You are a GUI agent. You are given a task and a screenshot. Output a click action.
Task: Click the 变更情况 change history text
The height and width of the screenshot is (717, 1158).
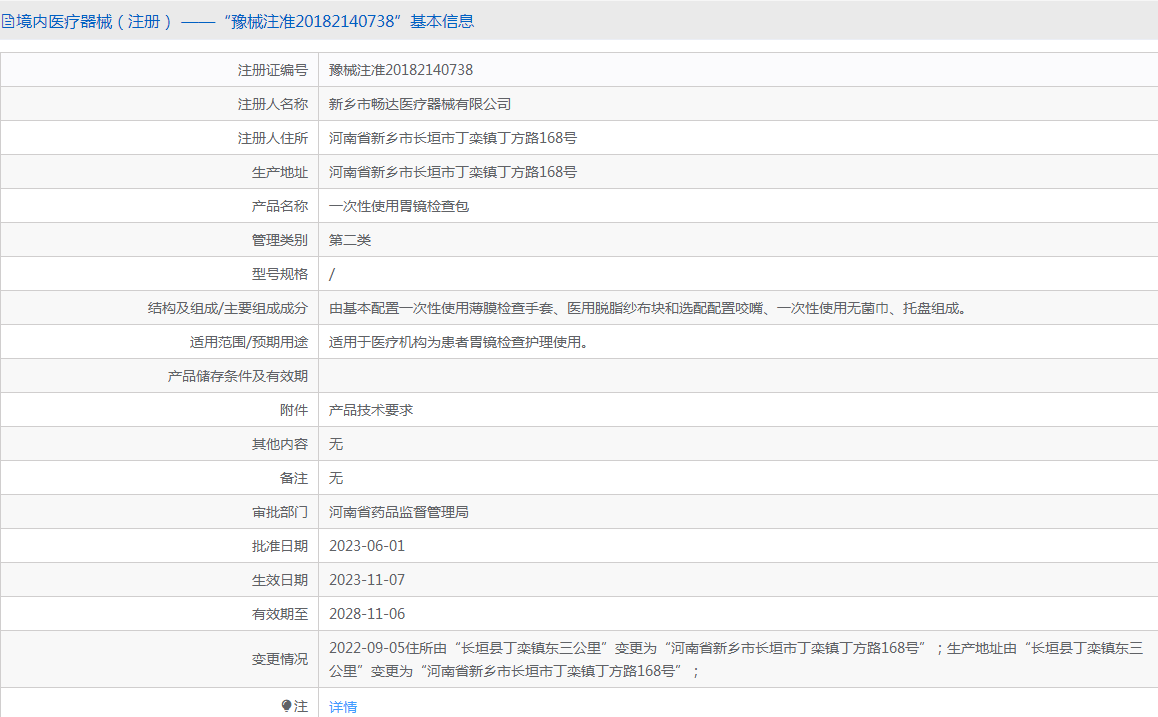[x=728, y=659]
